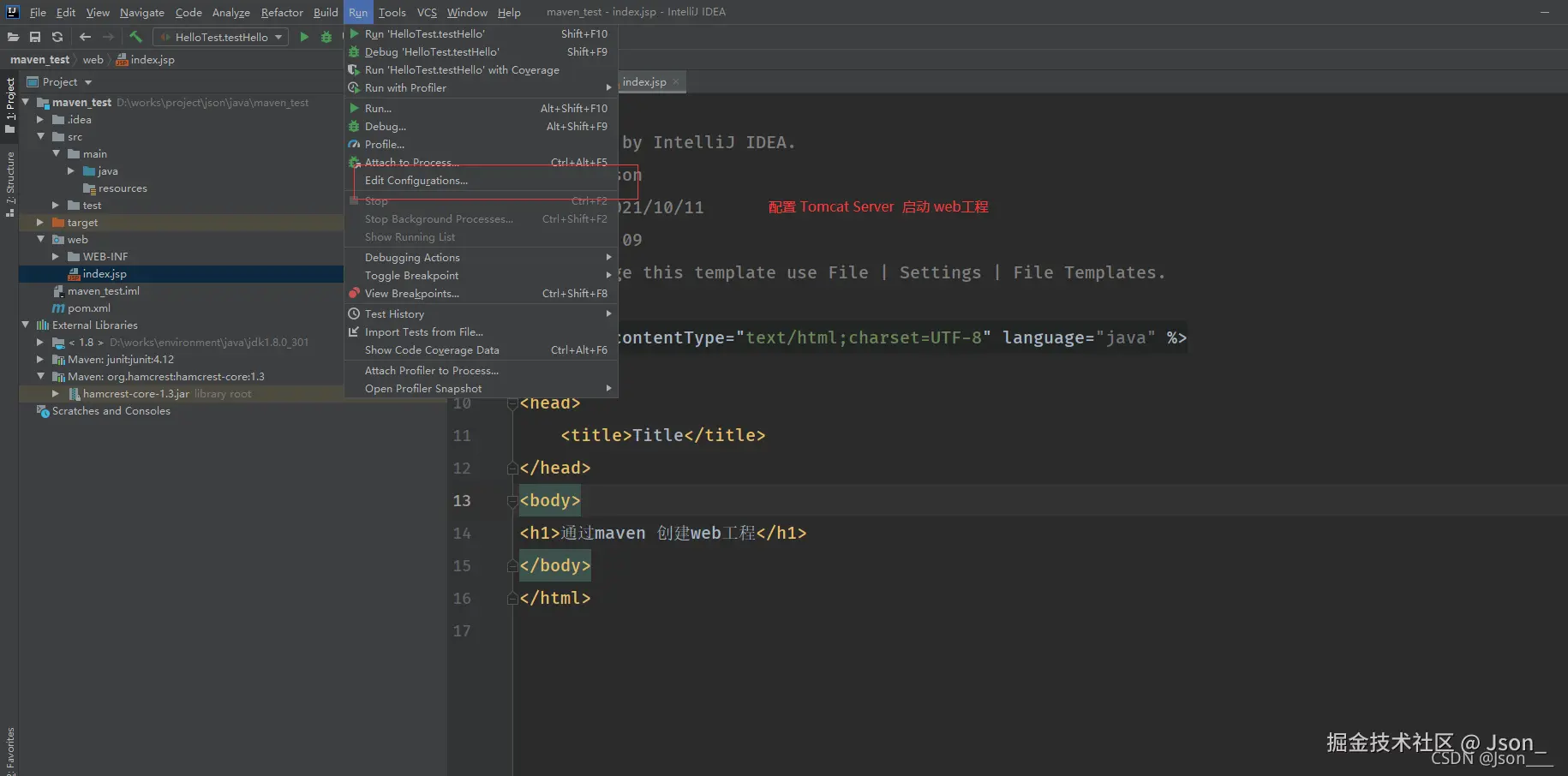The image size is (1568, 776).
Task: Open the Refactor menu
Action: click(x=282, y=12)
